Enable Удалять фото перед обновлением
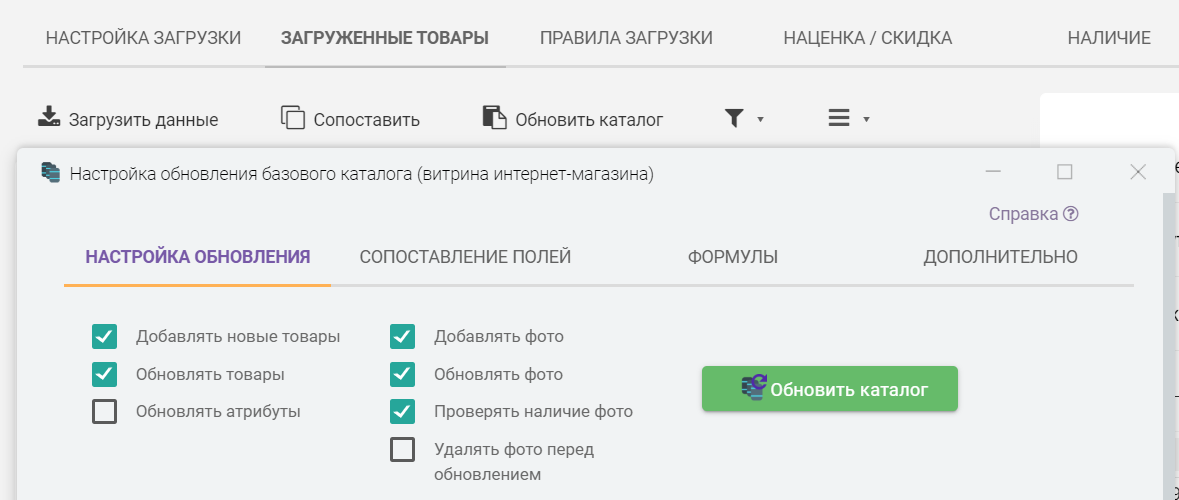The height and width of the screenshot is (500, 1179). pyautogui.click(x=403, y=450)
